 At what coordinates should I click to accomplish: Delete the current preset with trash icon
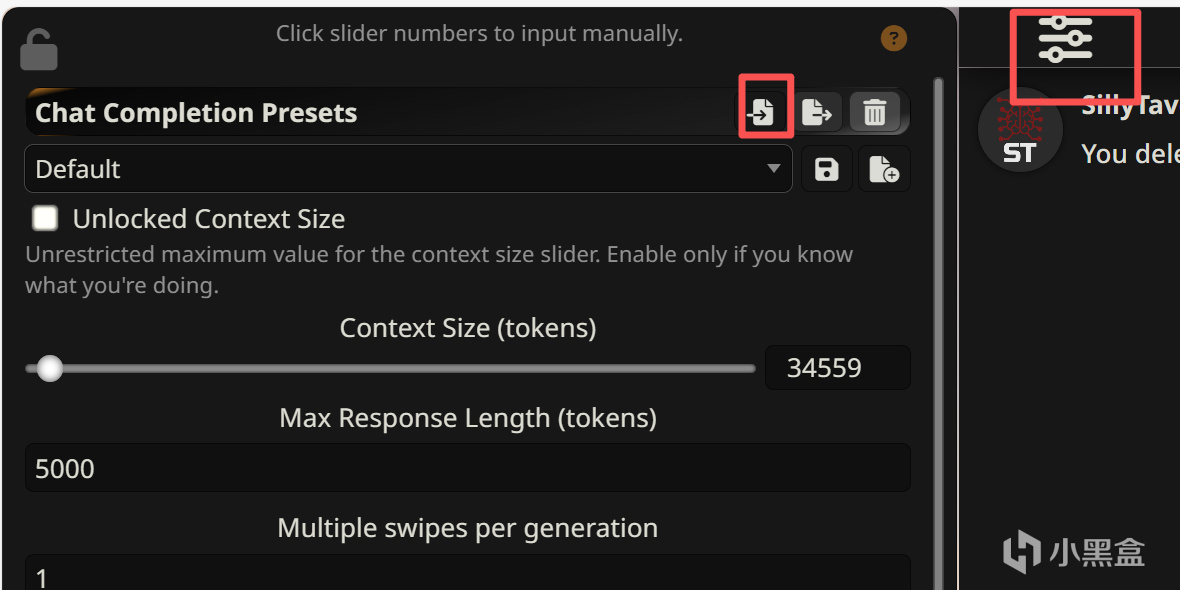[x=874, y=111]
